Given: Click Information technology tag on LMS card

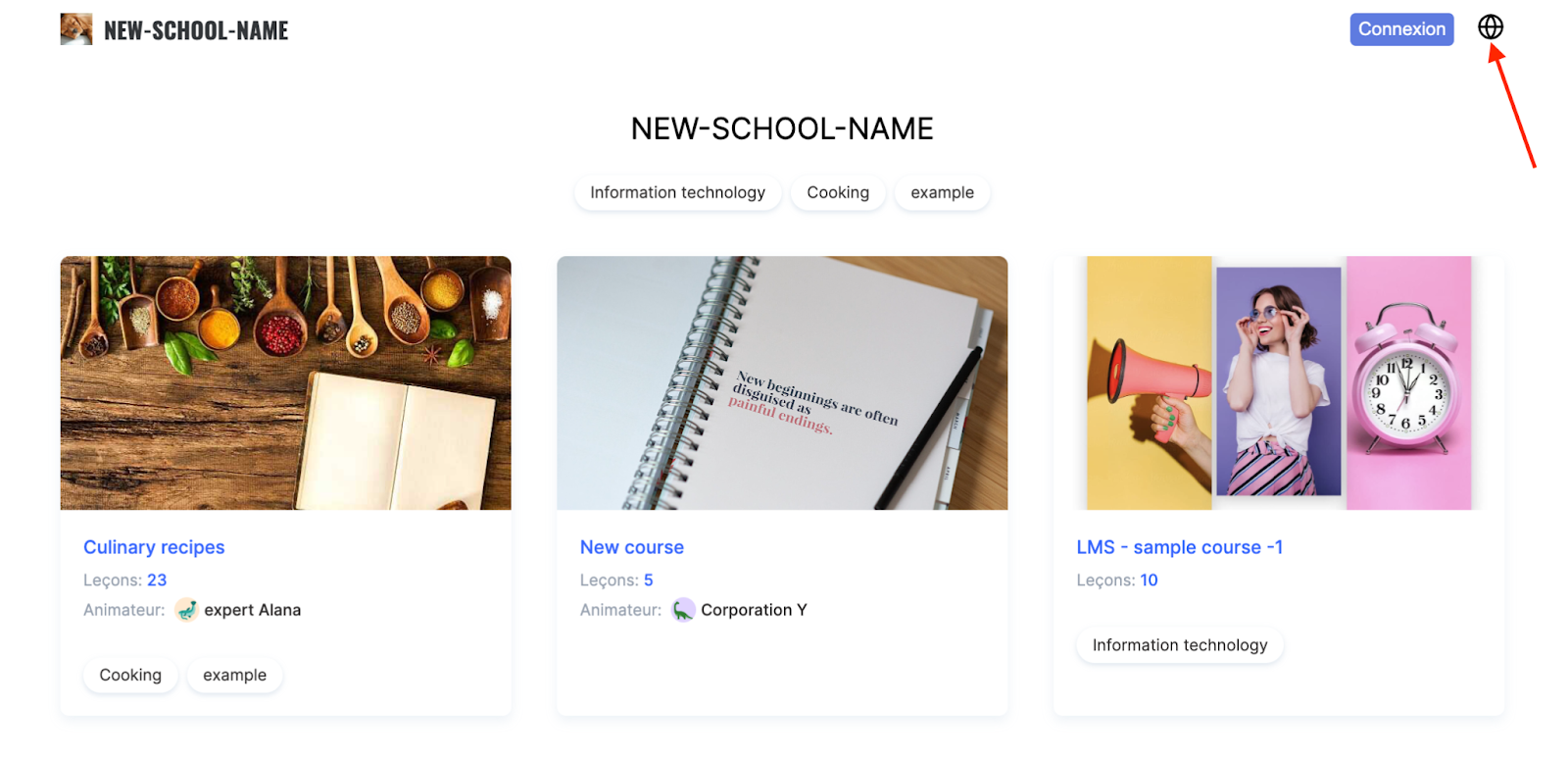Looking at the screenshot, I should 1180,645.
